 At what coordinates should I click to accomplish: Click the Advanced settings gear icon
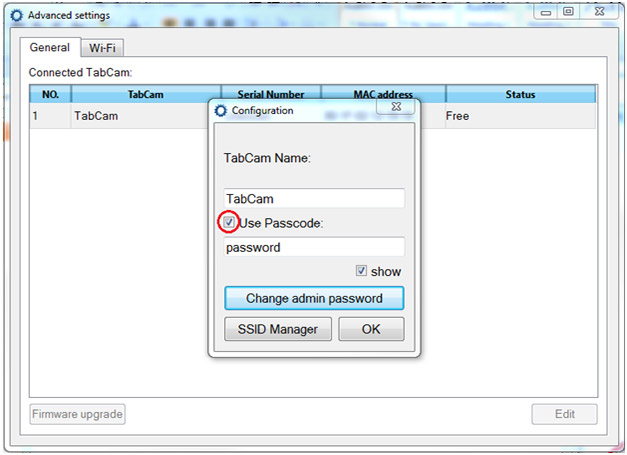coord(17,16)
